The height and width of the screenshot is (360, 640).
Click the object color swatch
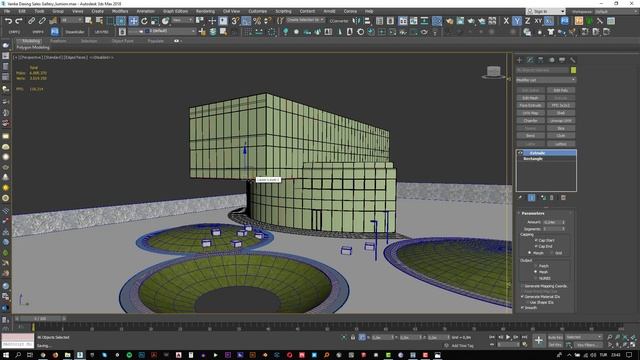point(573,70)
